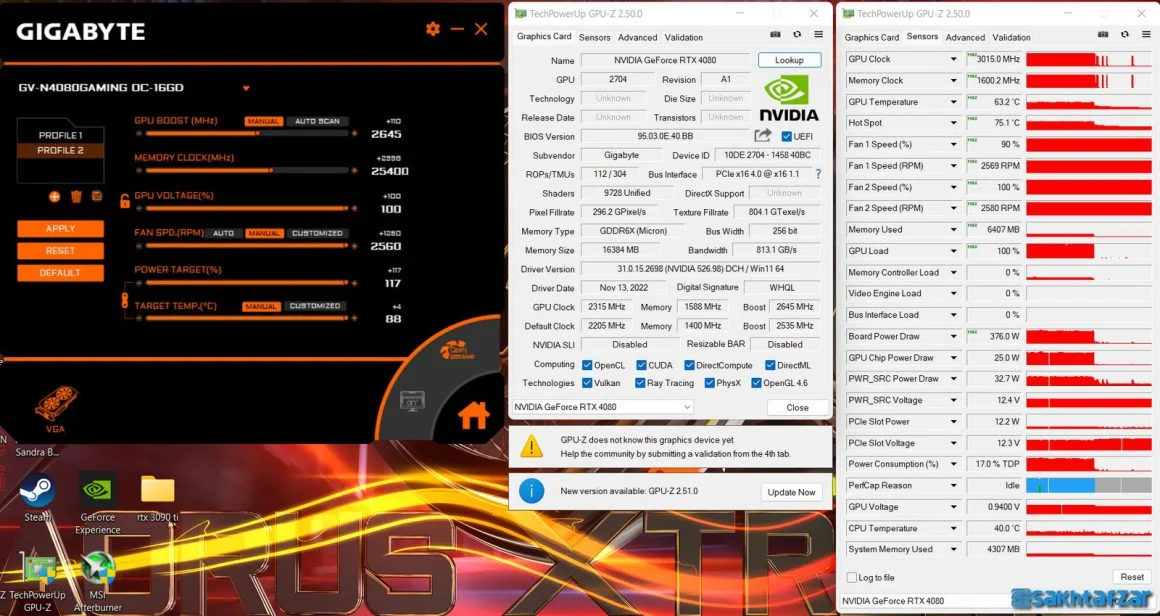Toggle the Vulkan checkbox
The height and width of the screenshot is (616, 1160).
click(x=587, y=383)
